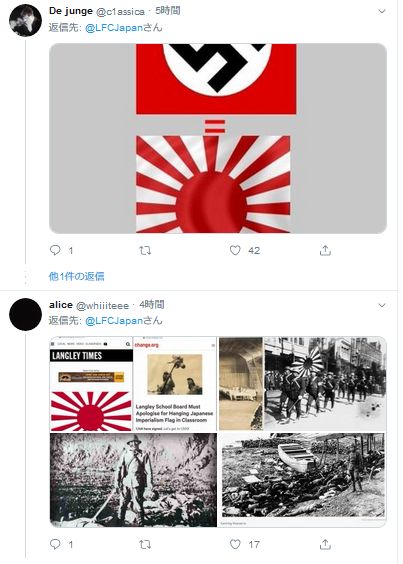Click the username De junge

click(x=71, y=11)
